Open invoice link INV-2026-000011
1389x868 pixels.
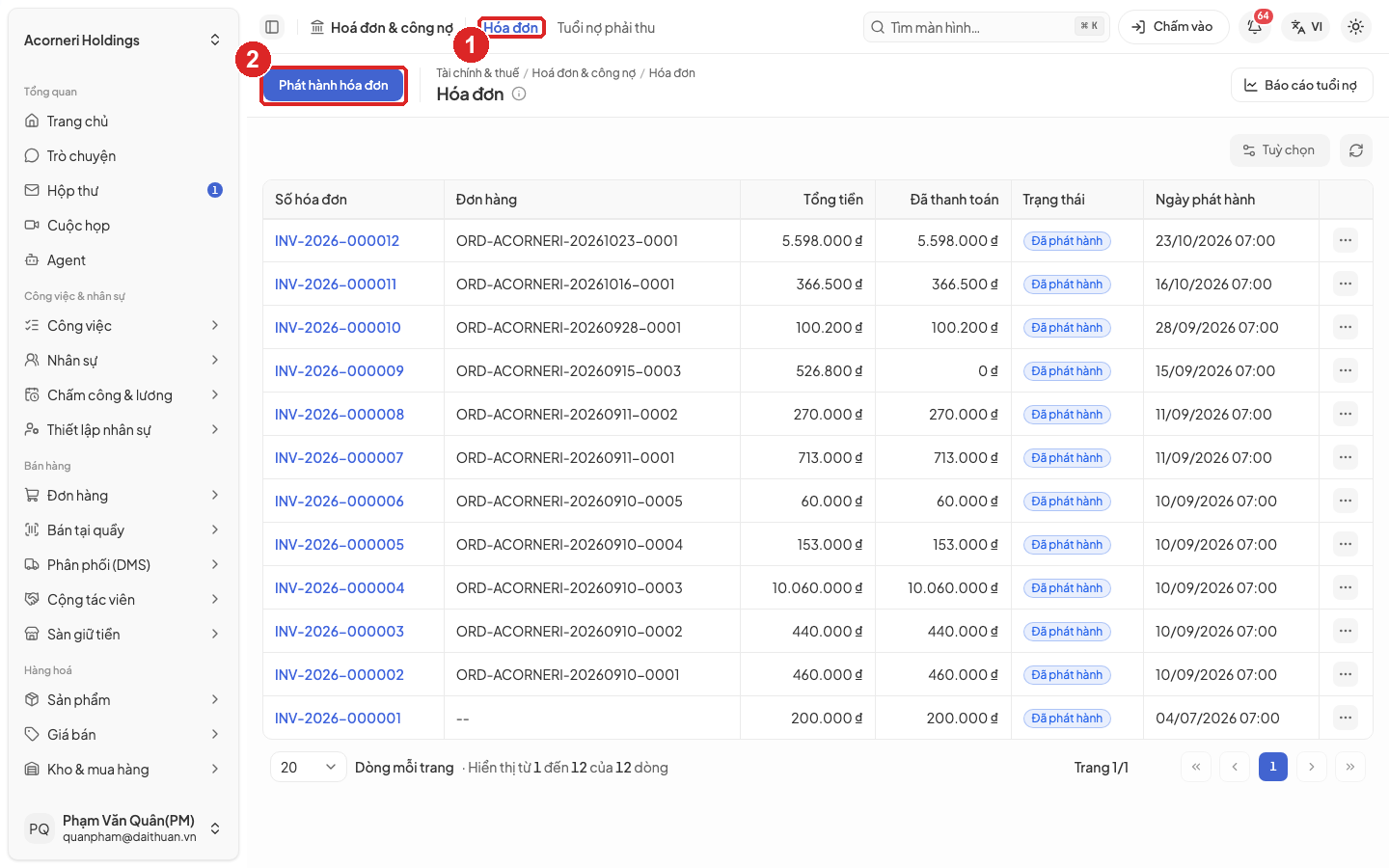coord(336,284)
